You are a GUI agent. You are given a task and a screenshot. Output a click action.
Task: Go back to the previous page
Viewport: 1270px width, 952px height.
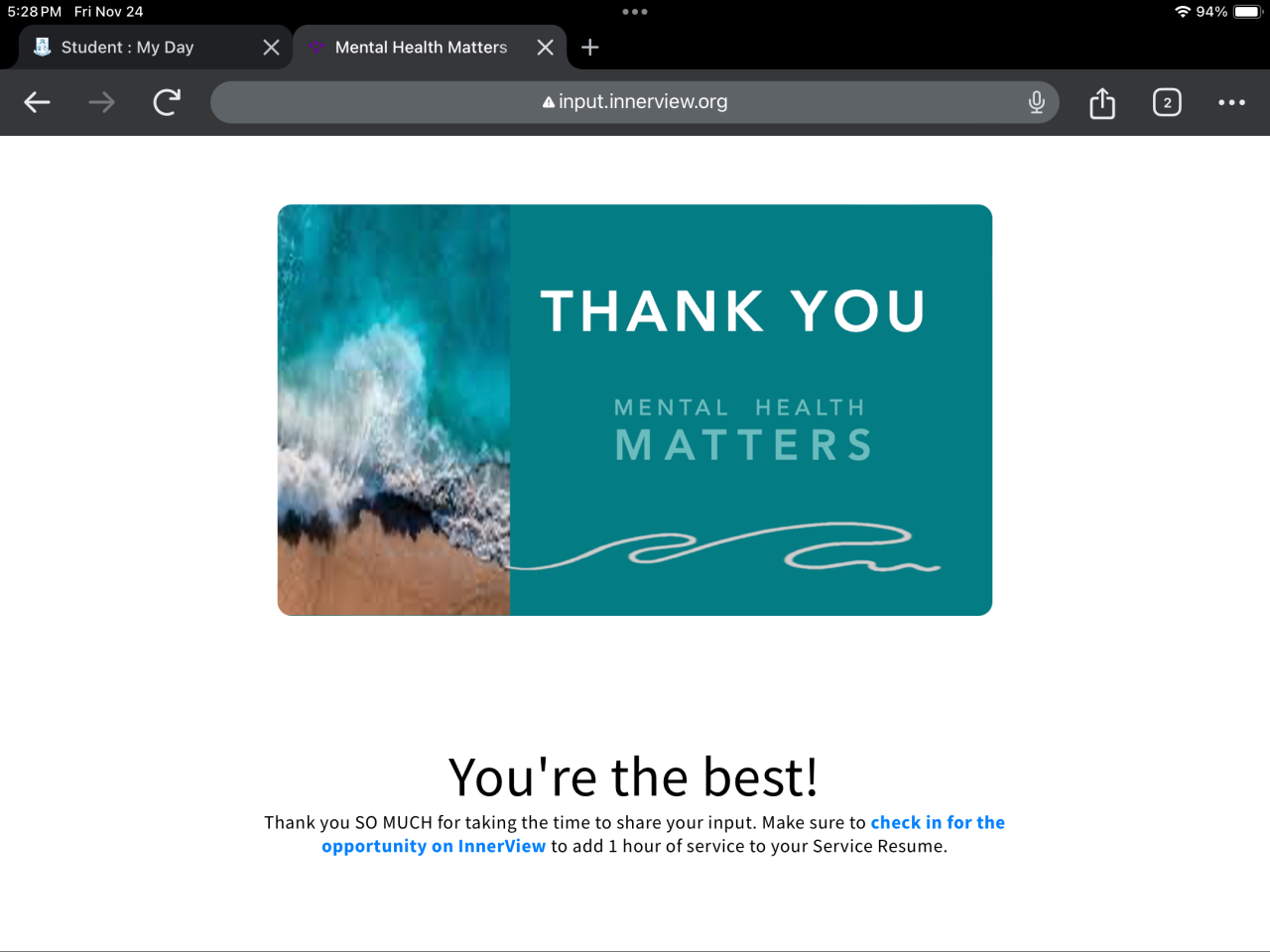point(38,102)
